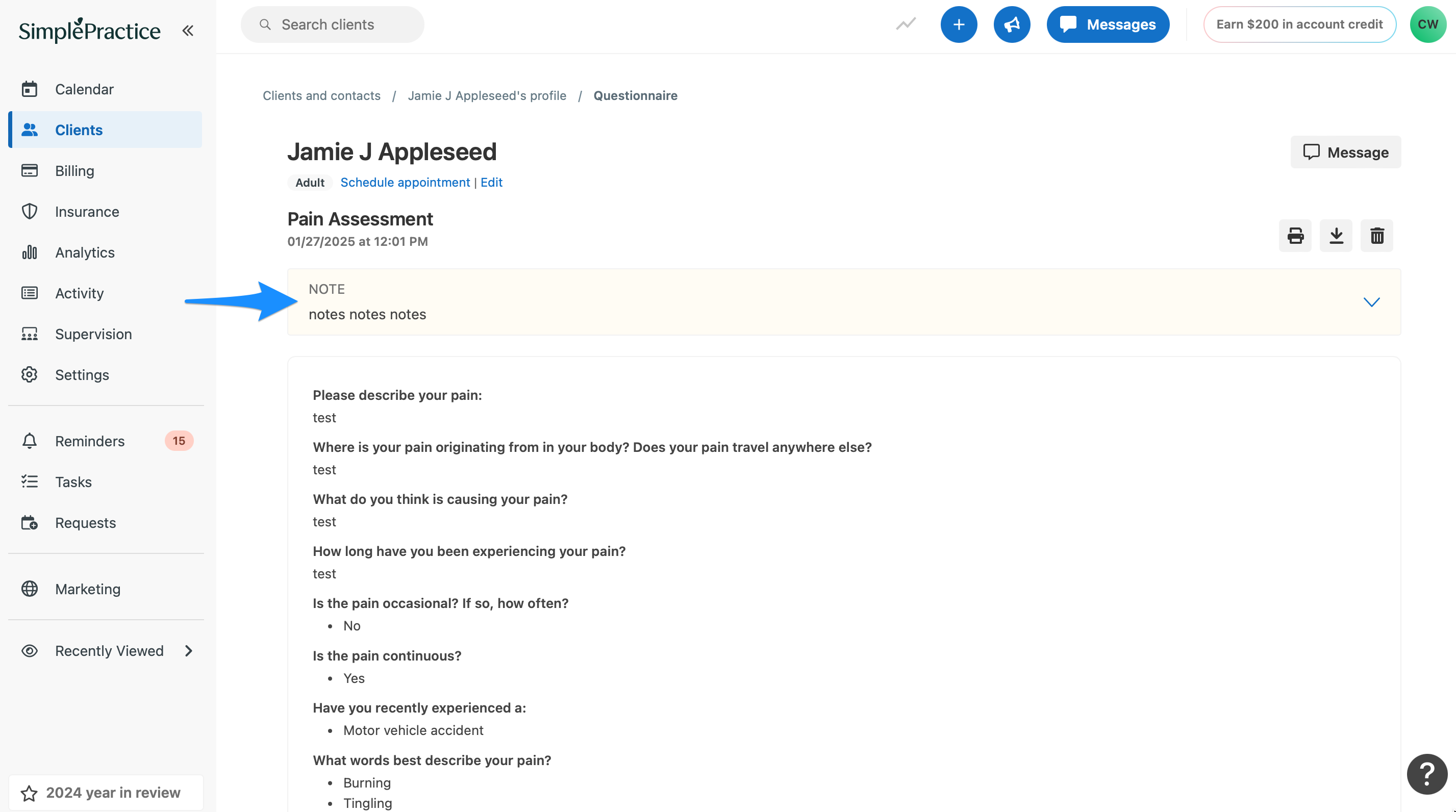Go to Clients and contacts breadcrumb

(x=321, y=95)
